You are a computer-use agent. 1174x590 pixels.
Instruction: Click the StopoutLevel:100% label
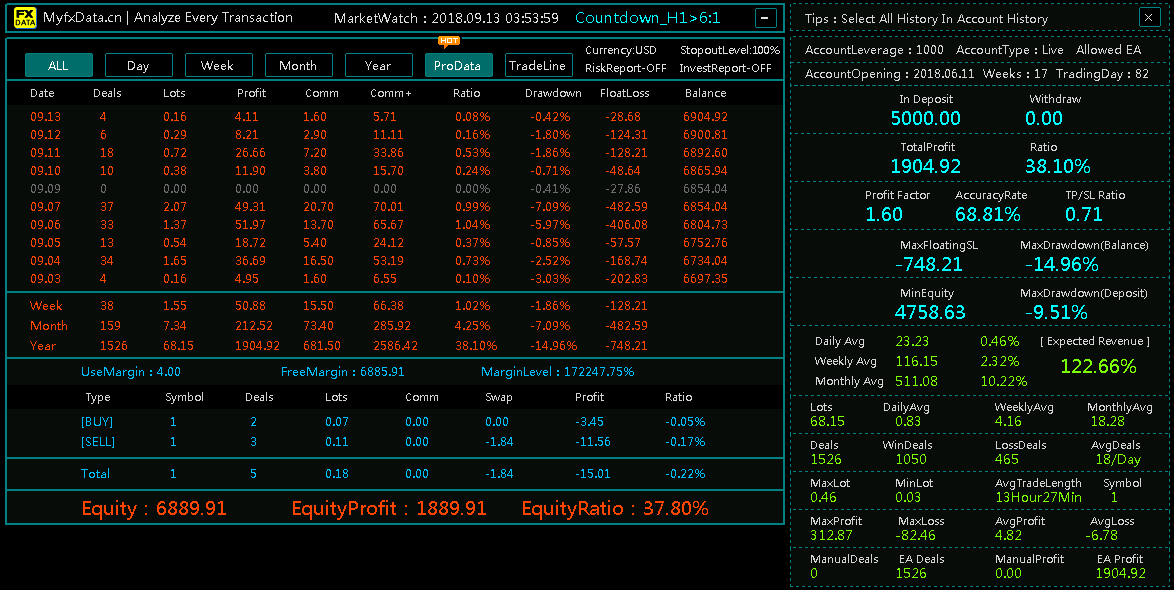[730, 50]
